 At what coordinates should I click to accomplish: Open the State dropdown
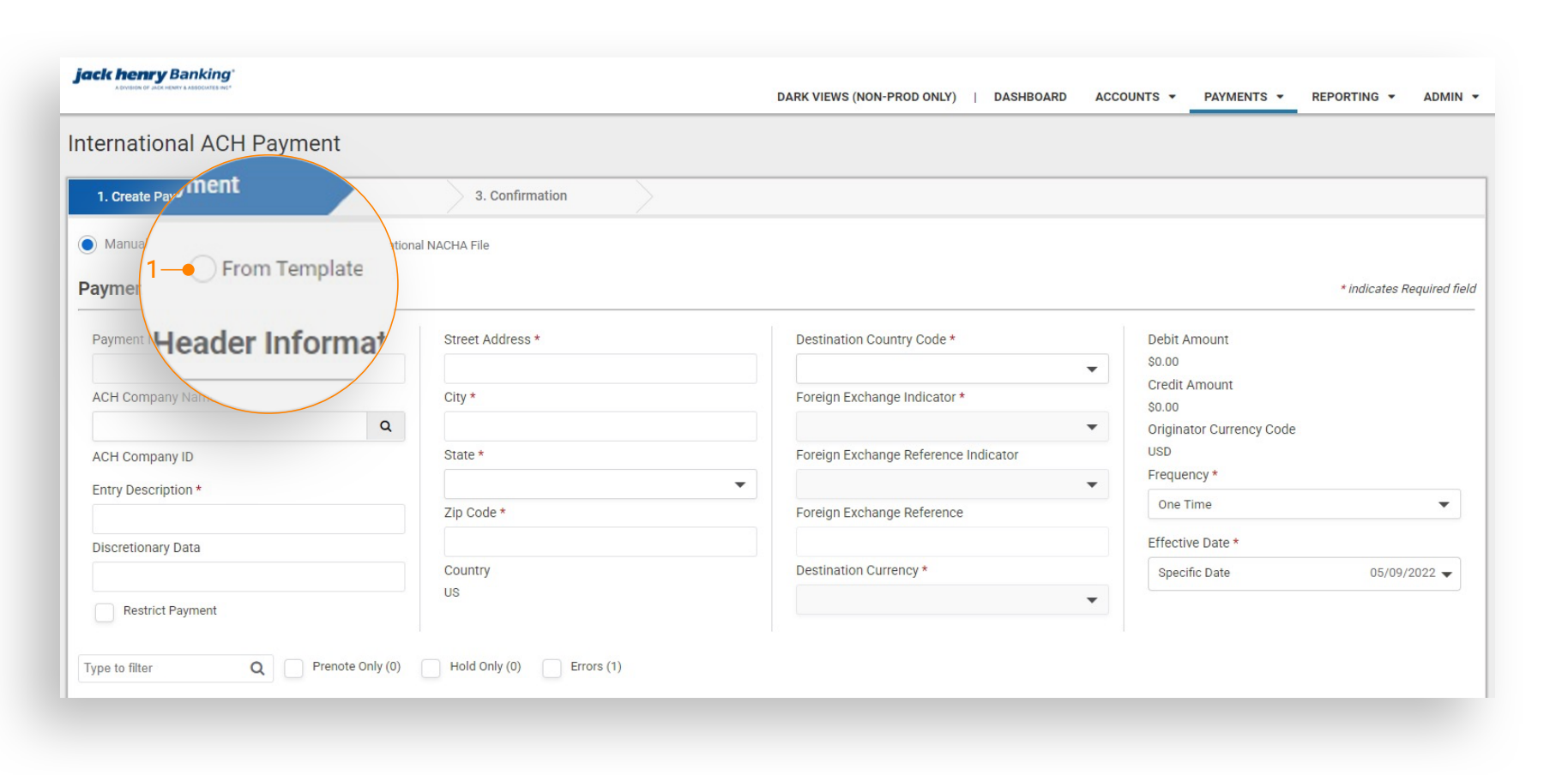(600, 484)
